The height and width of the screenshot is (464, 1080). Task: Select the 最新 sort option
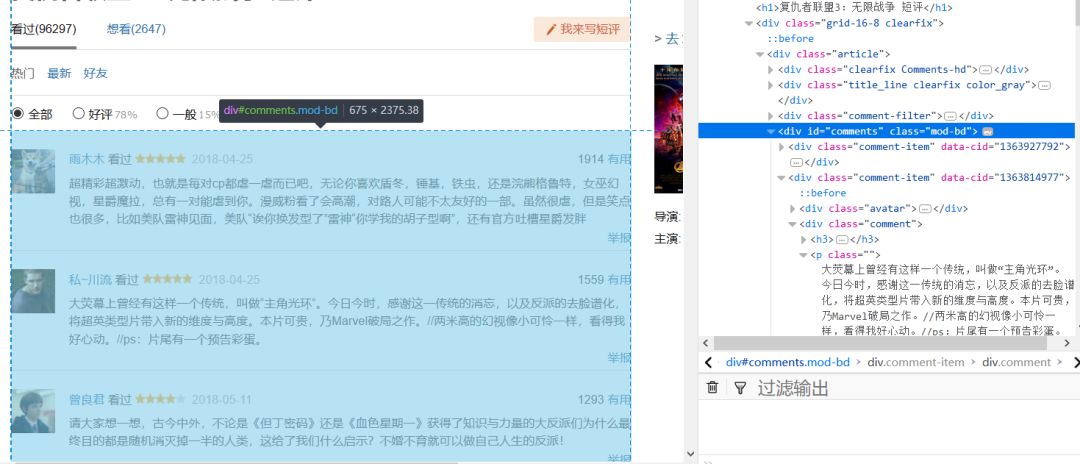pyautogui.click(x=59, y=74)
